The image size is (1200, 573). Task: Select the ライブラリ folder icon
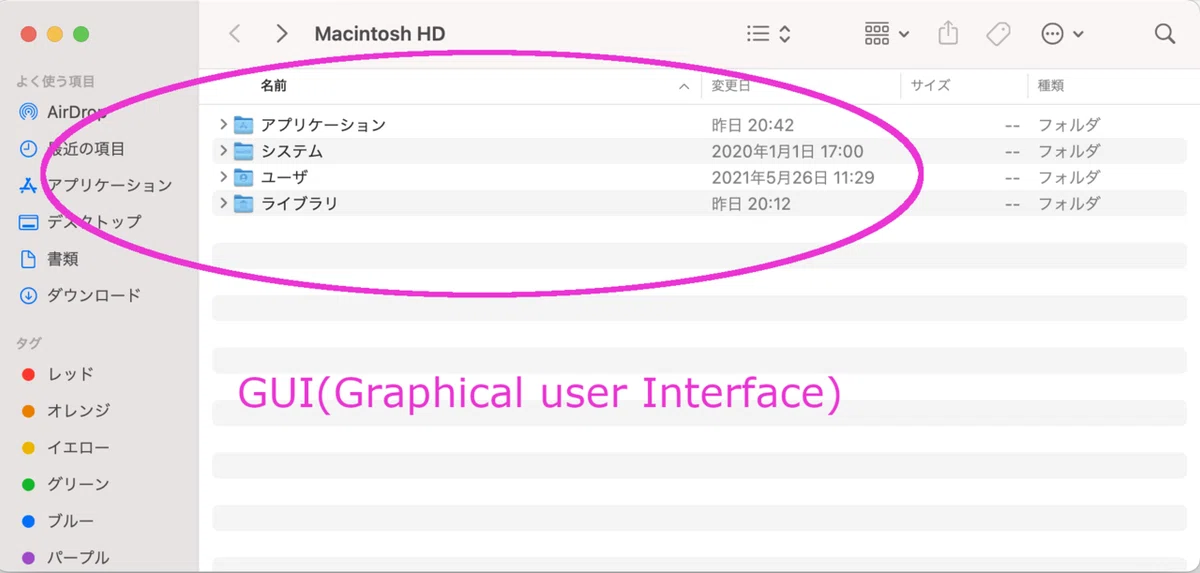tap(243, 203)
